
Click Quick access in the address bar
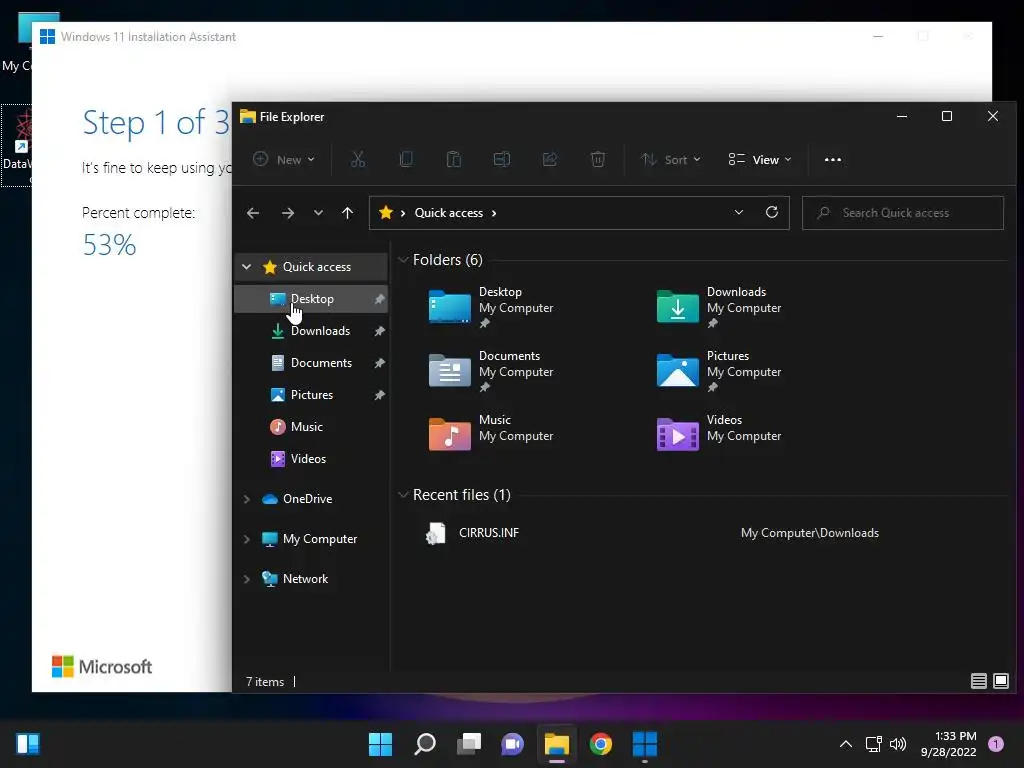(x=449, y=213)
